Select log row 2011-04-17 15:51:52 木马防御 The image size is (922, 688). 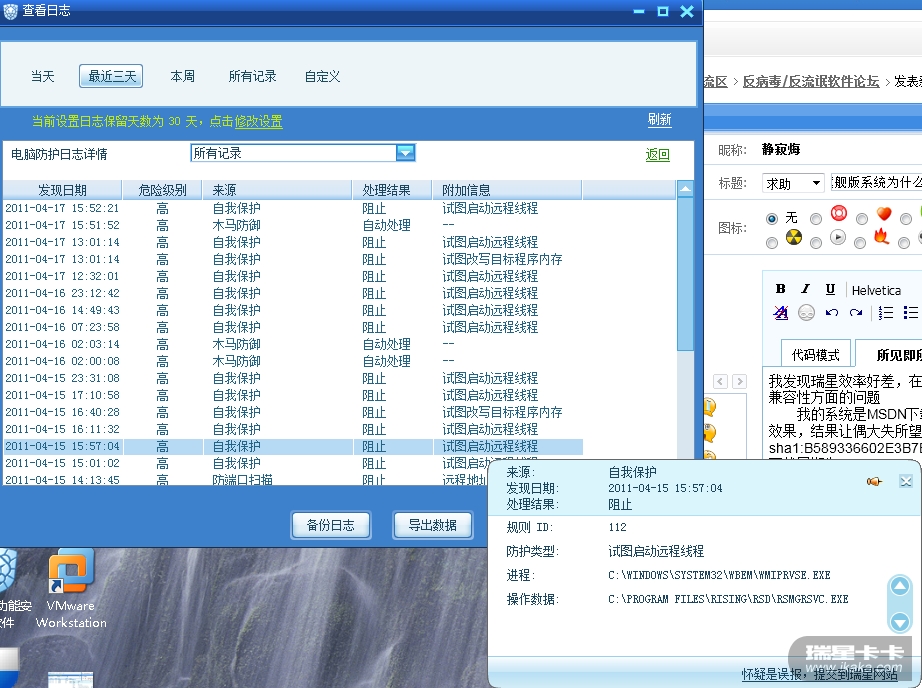coord(293,225)
